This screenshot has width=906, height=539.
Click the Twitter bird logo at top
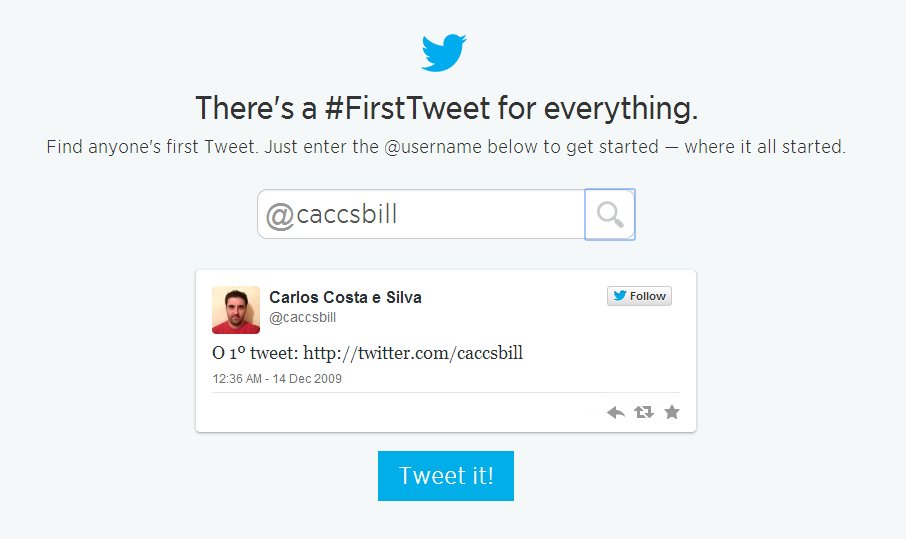click(x=444, y=53)
